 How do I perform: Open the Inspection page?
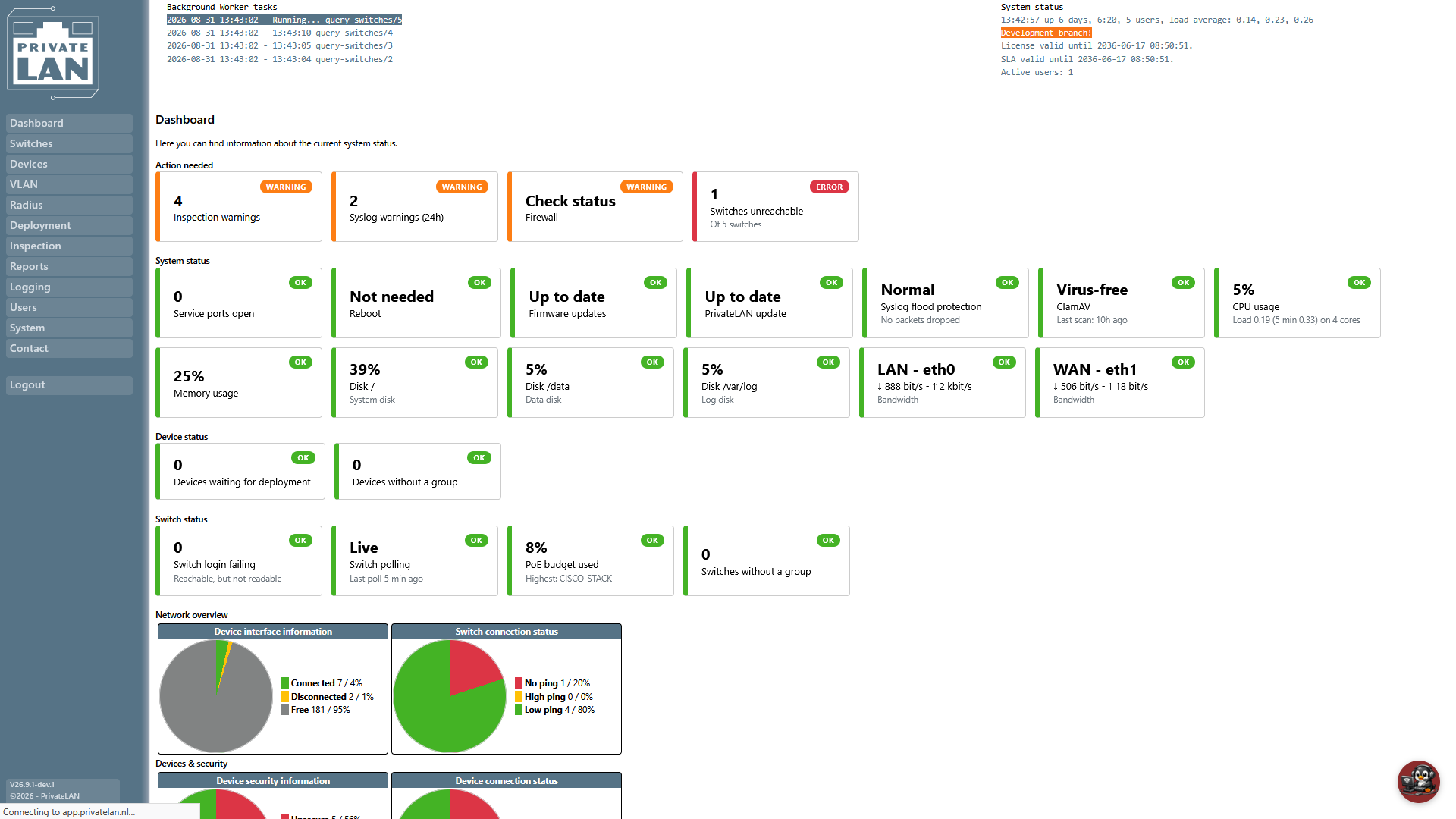point(69,246)
